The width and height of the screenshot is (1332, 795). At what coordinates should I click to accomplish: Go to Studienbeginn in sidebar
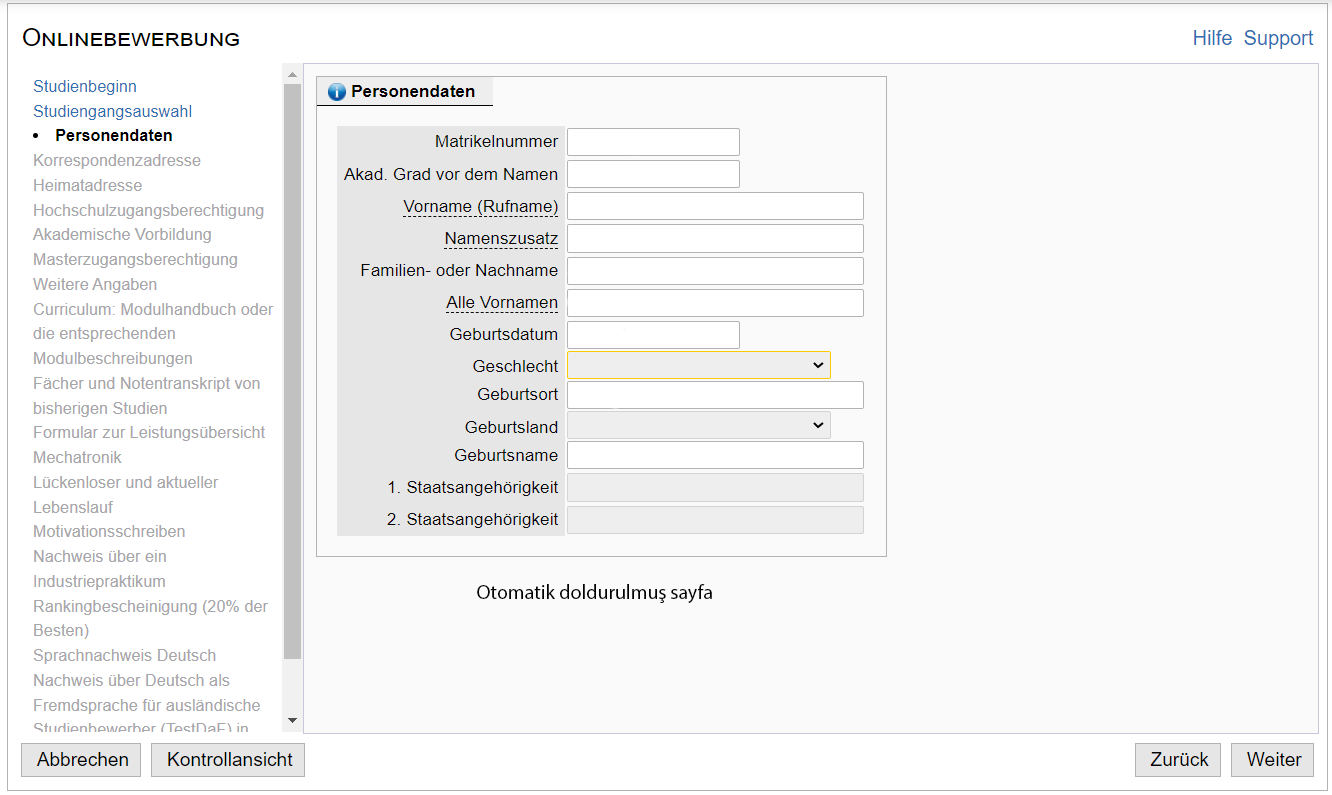point(85,87)
